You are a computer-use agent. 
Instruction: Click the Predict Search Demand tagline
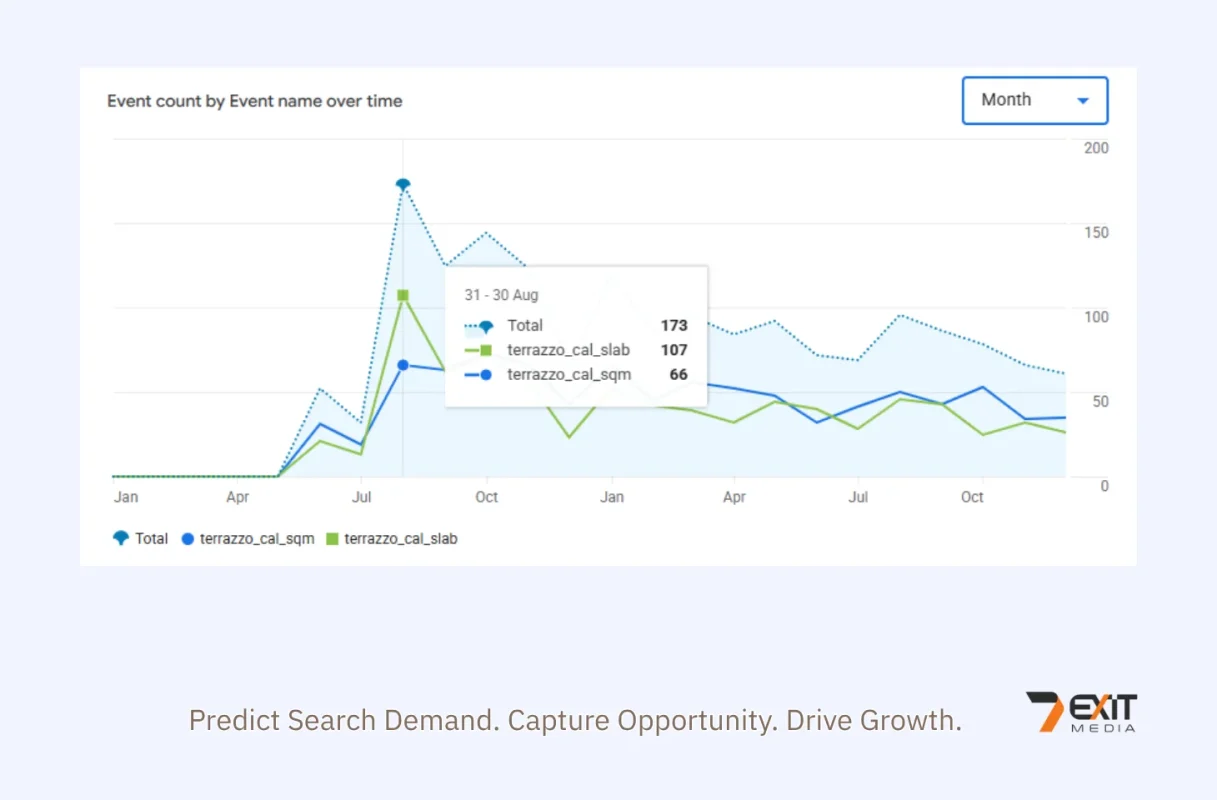575,720
